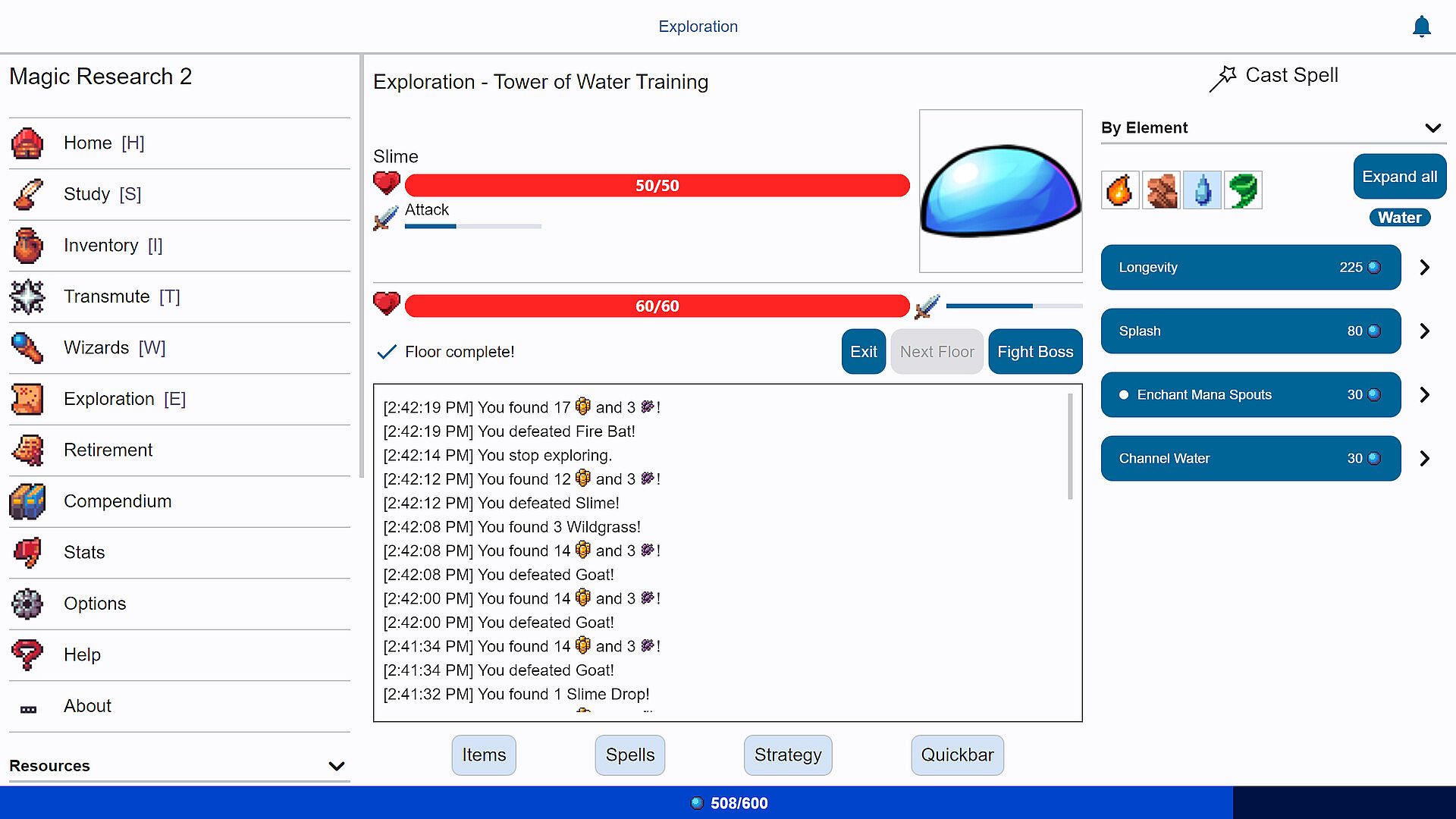Click the Compendium chest icon

pyautogui.click(x=27, y=501)
